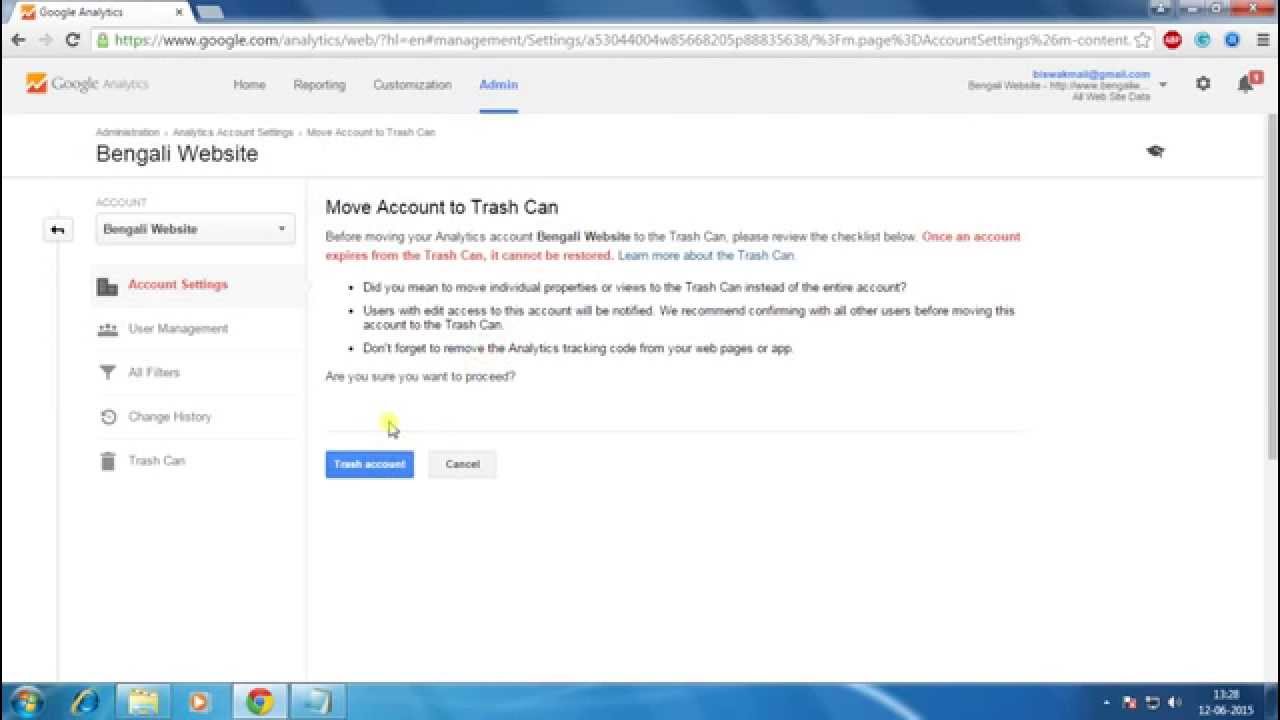Viewport: 1280px width, 720px height.
Task: Open the media player taskbar icon
Action: (199, 702)
